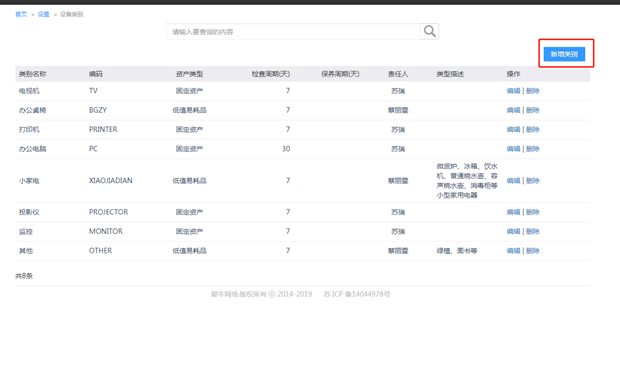Click the inspection period value 30 for PC
The image size is (620, 385).
(x=286, y=149)
